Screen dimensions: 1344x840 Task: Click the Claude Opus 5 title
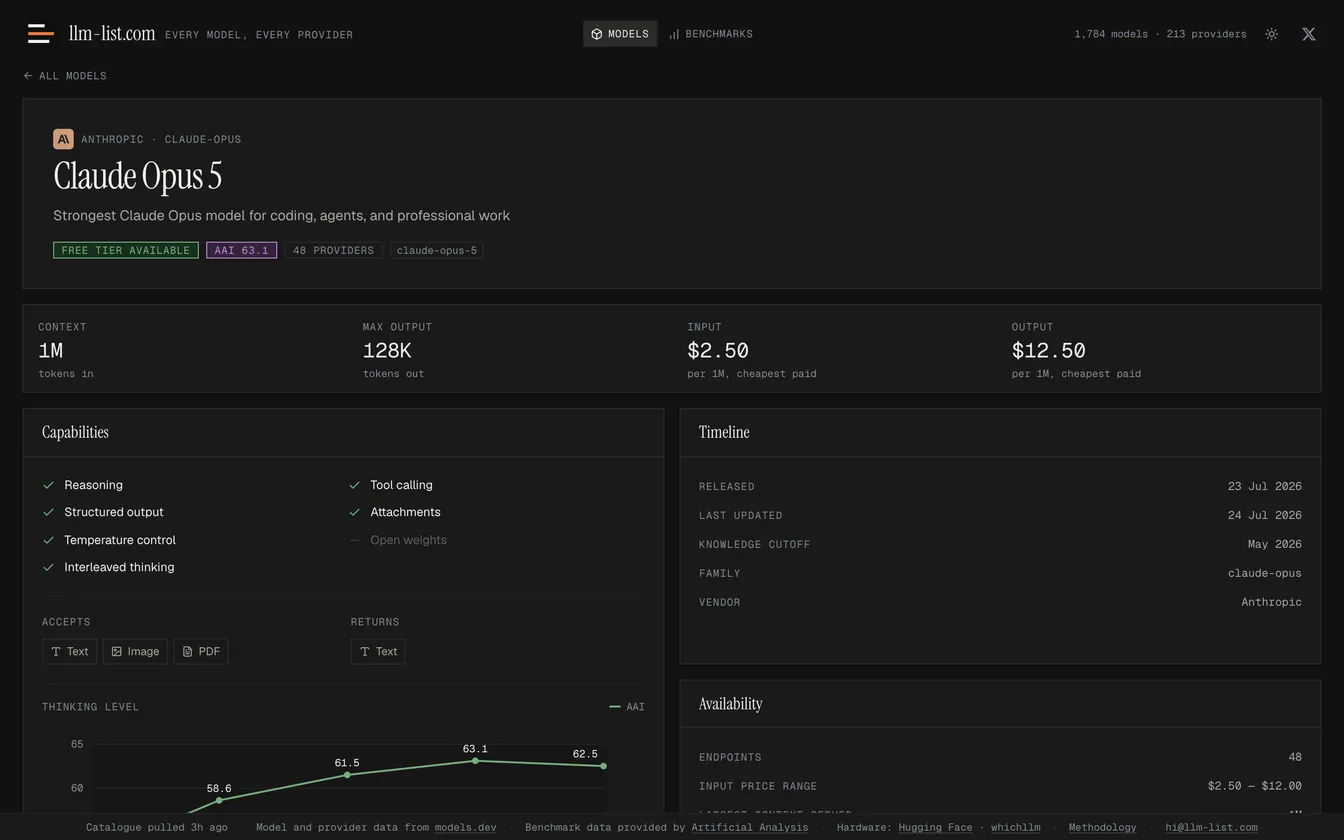pos(138,177)
